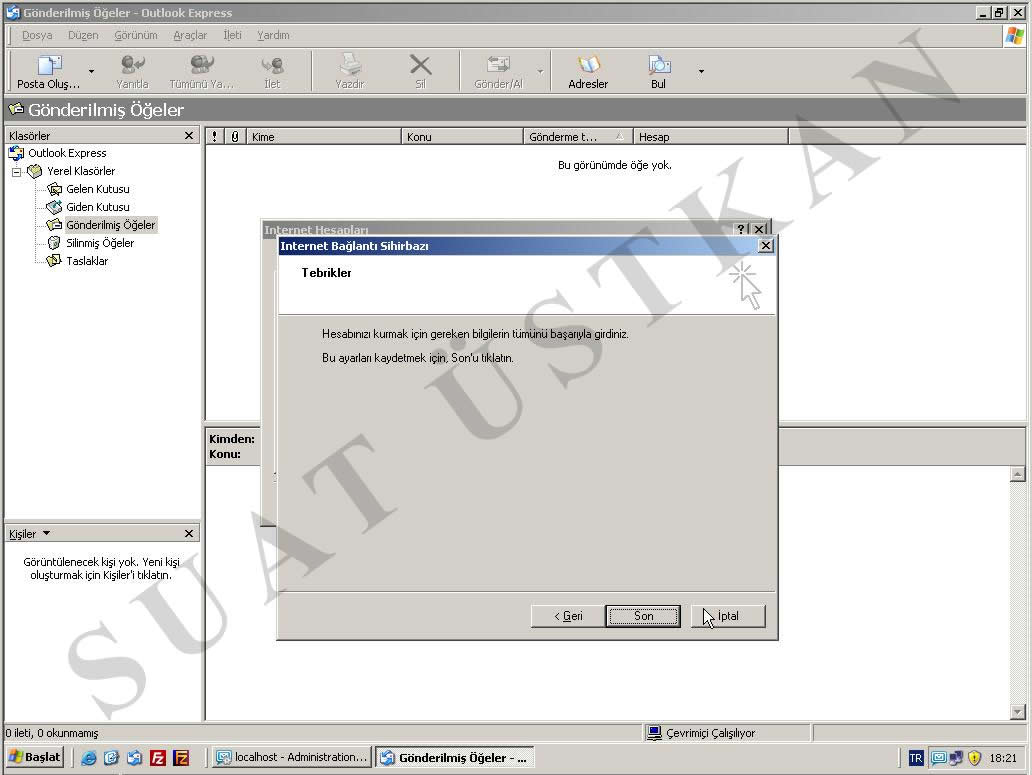Screen dimensions: 1032x775
Task: Click help button in Internet Hesapları window
Action: click(741, 229)
